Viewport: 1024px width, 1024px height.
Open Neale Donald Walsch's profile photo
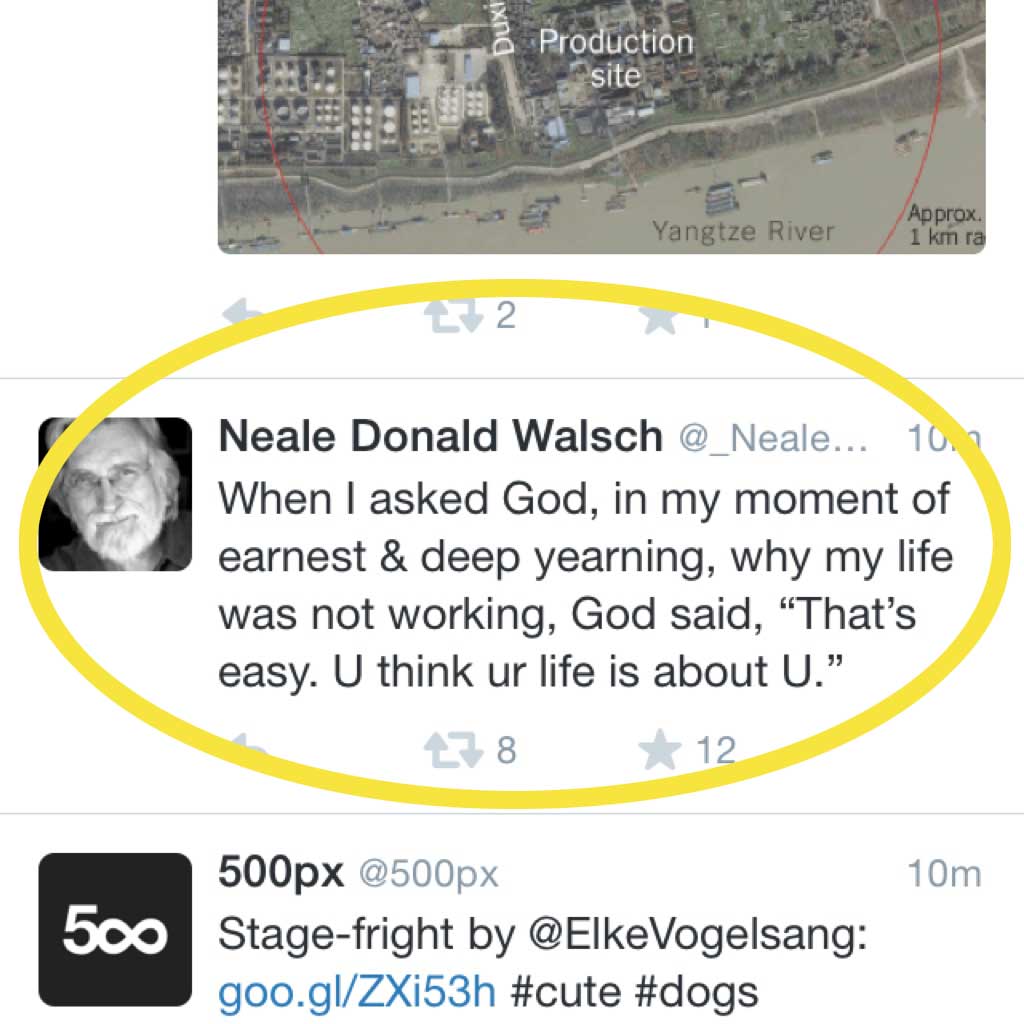115,494
